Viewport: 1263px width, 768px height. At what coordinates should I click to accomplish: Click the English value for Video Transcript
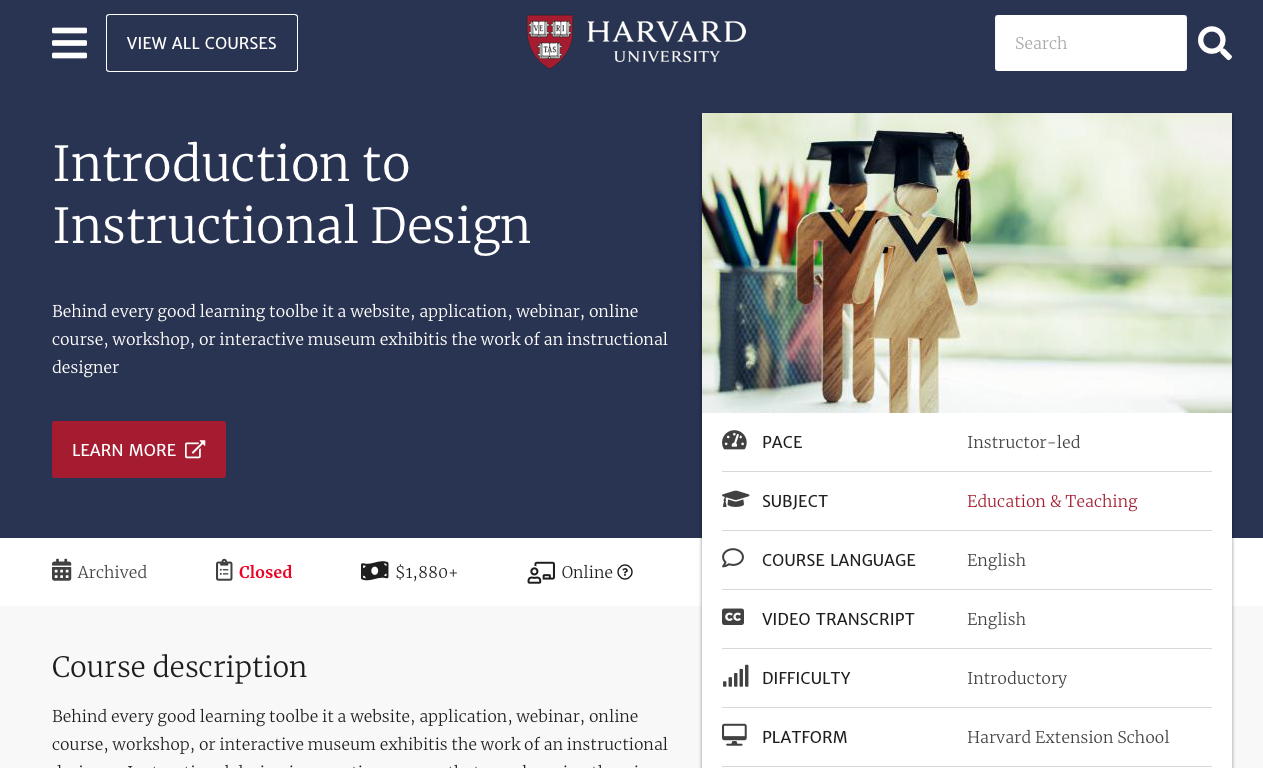pyautogui.click(x=996, y=619)
